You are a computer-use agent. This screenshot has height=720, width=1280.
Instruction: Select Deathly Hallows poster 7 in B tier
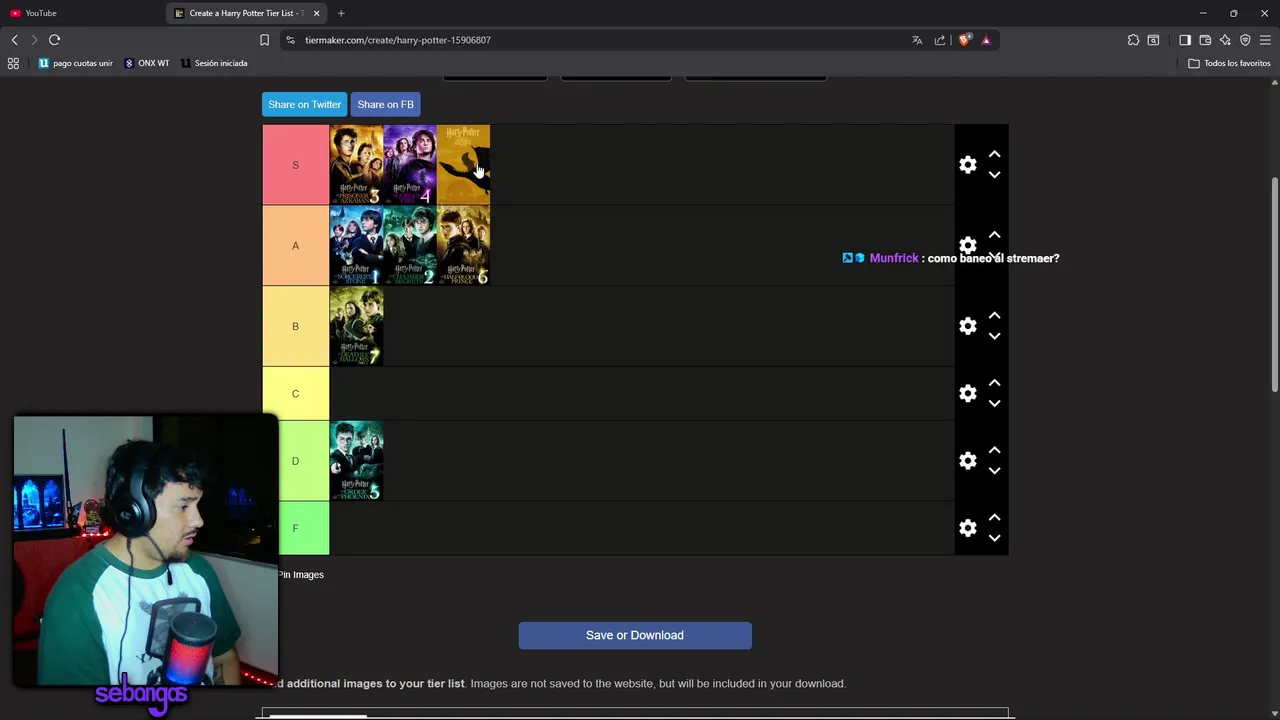click(356, 326)
